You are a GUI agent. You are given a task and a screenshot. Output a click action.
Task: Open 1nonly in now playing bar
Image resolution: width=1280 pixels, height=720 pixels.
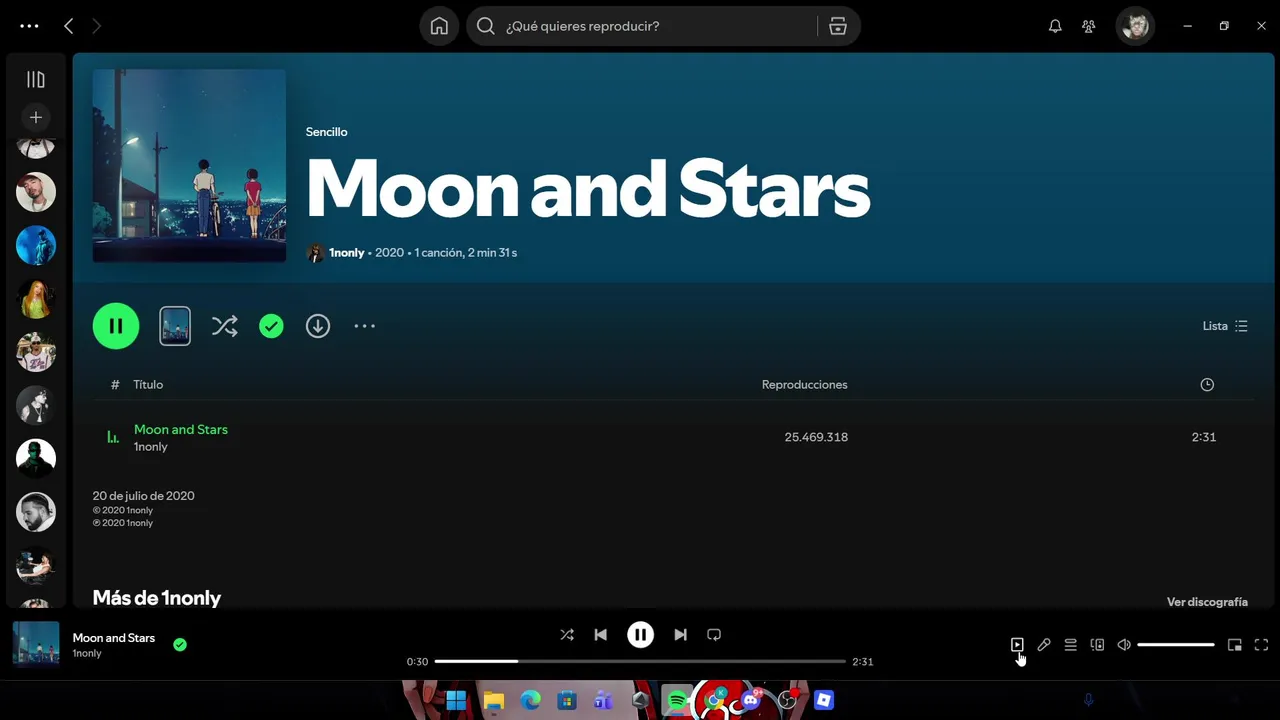pyautogui.click(x=87, y=654)
